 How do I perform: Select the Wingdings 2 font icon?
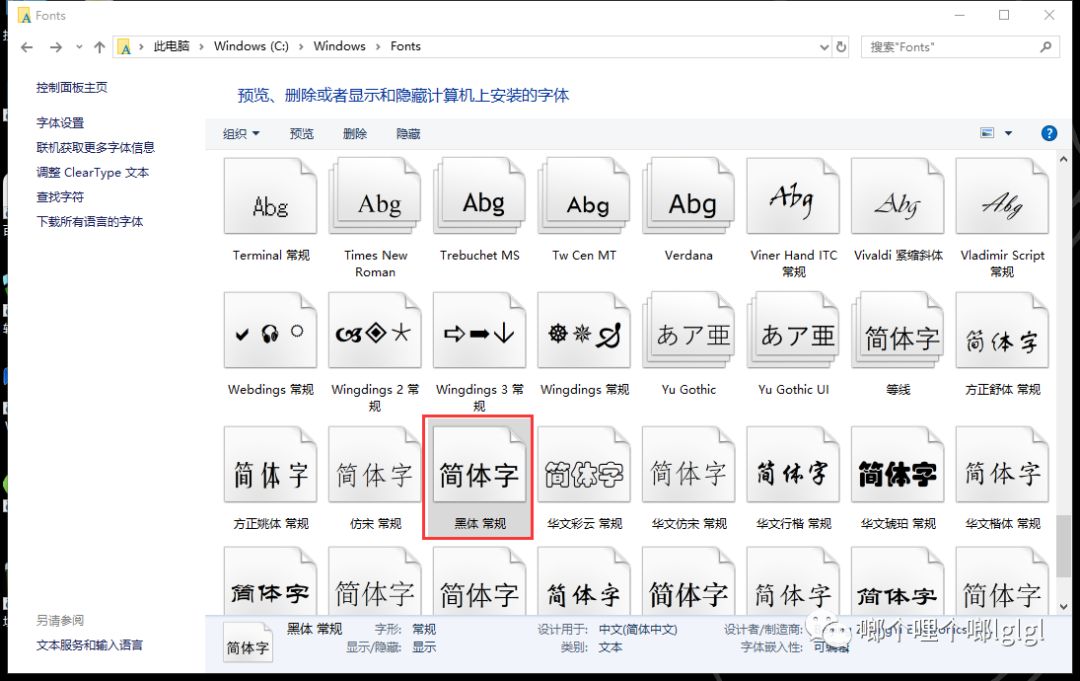tap(375, 331)
